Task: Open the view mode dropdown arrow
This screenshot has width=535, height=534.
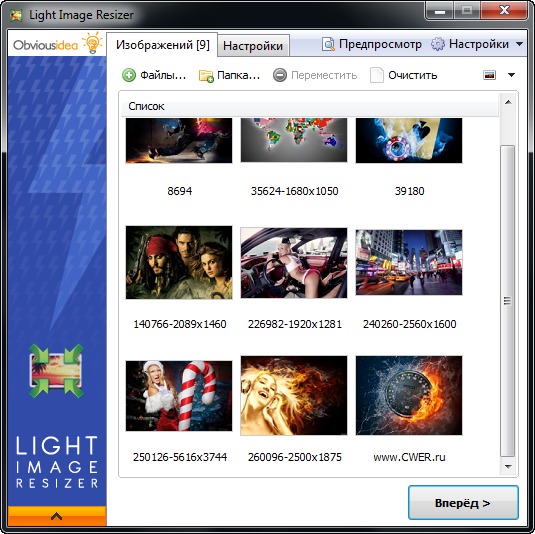Action: 511,75
